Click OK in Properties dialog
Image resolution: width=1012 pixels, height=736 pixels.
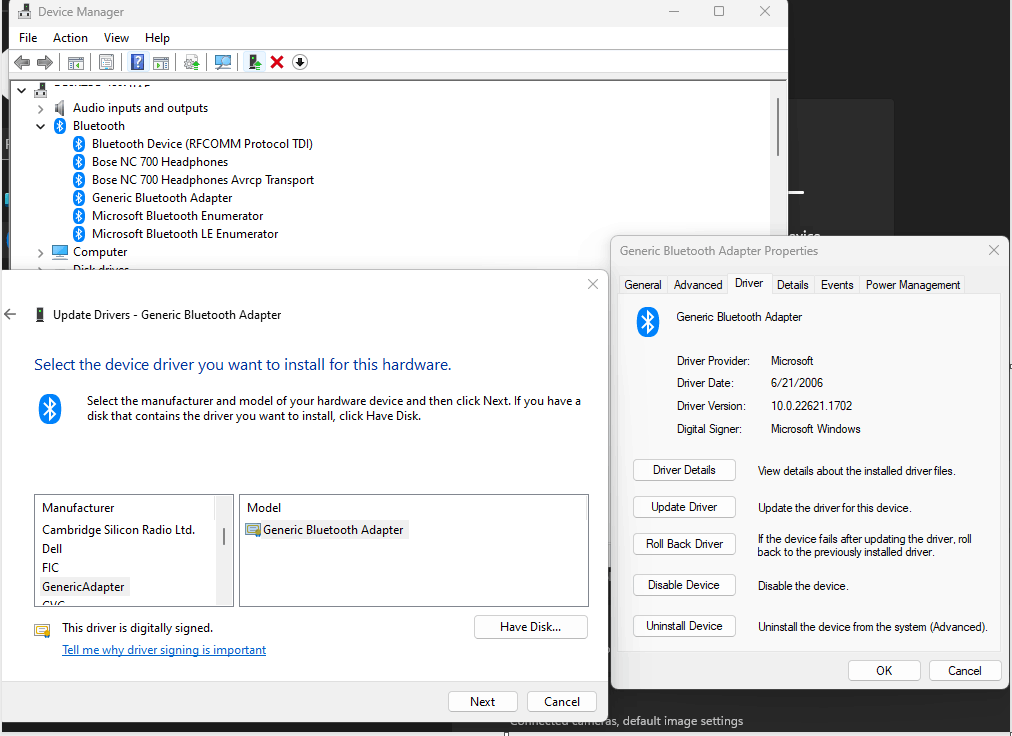tap(884, 670)
